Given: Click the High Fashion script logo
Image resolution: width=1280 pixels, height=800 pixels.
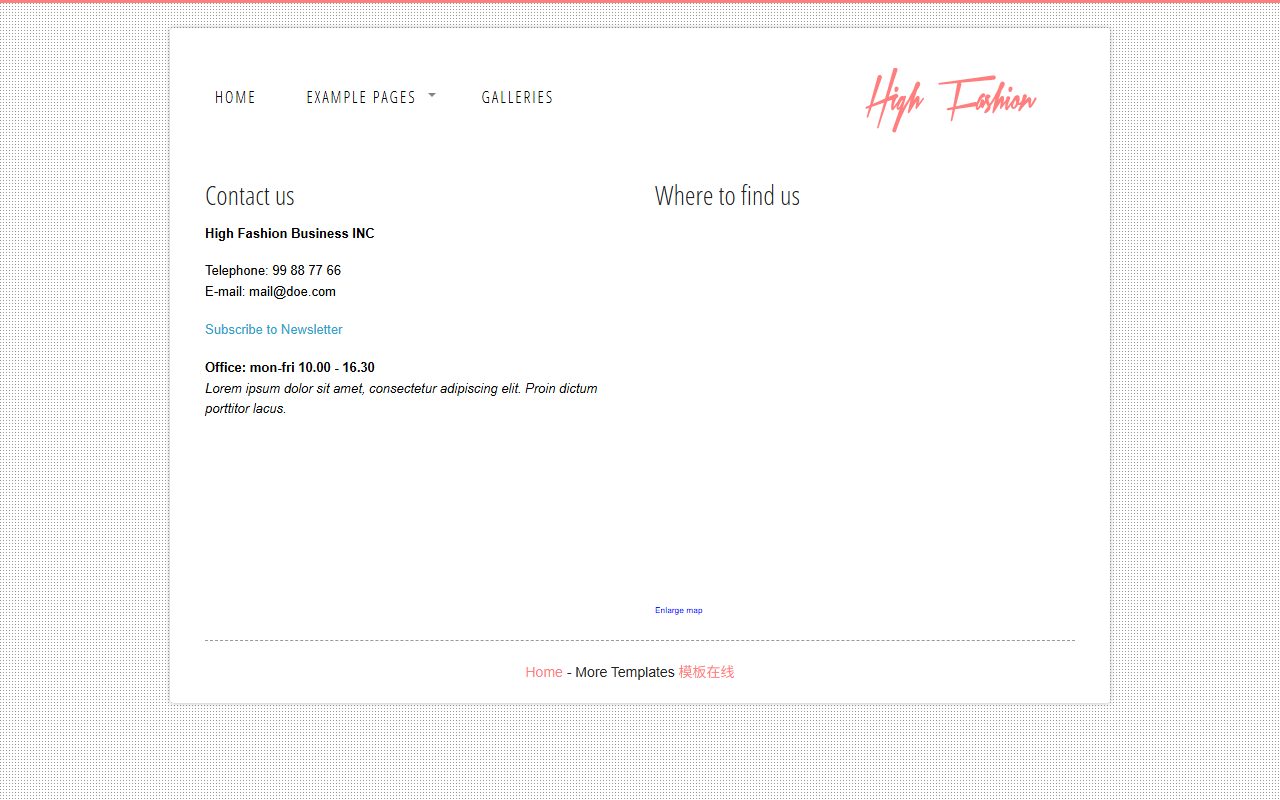Looking at the screenshot, I should 951,100.
